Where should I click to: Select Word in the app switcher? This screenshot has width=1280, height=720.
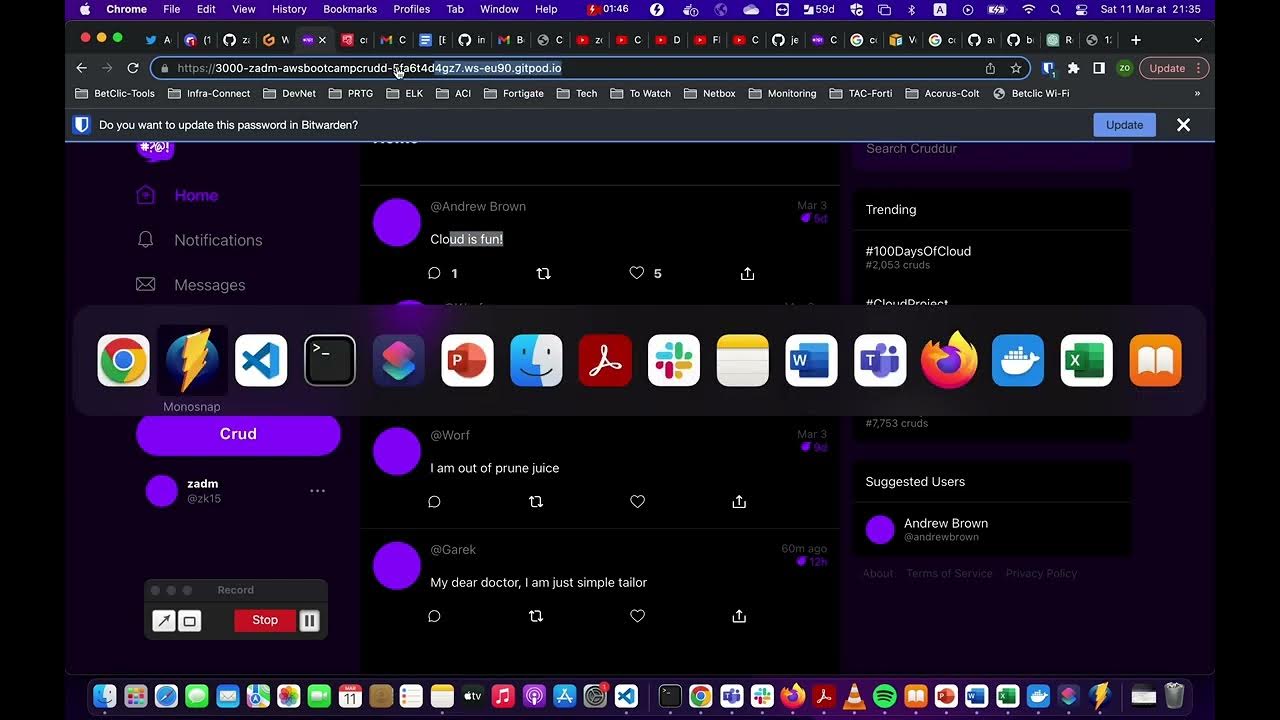click(x=811, y=360)
